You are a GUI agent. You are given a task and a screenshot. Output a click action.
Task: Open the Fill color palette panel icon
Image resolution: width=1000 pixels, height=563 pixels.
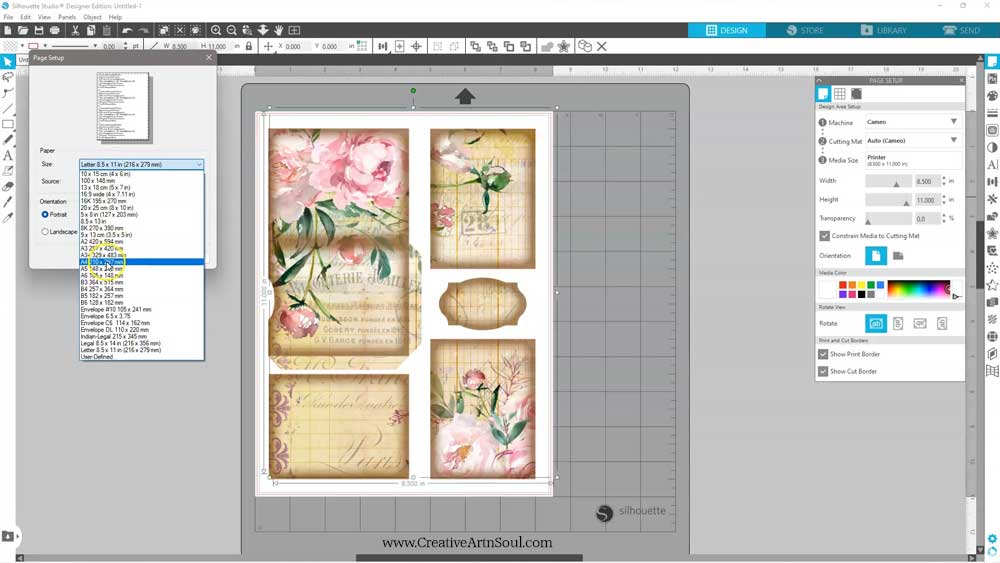coord(992,96)
